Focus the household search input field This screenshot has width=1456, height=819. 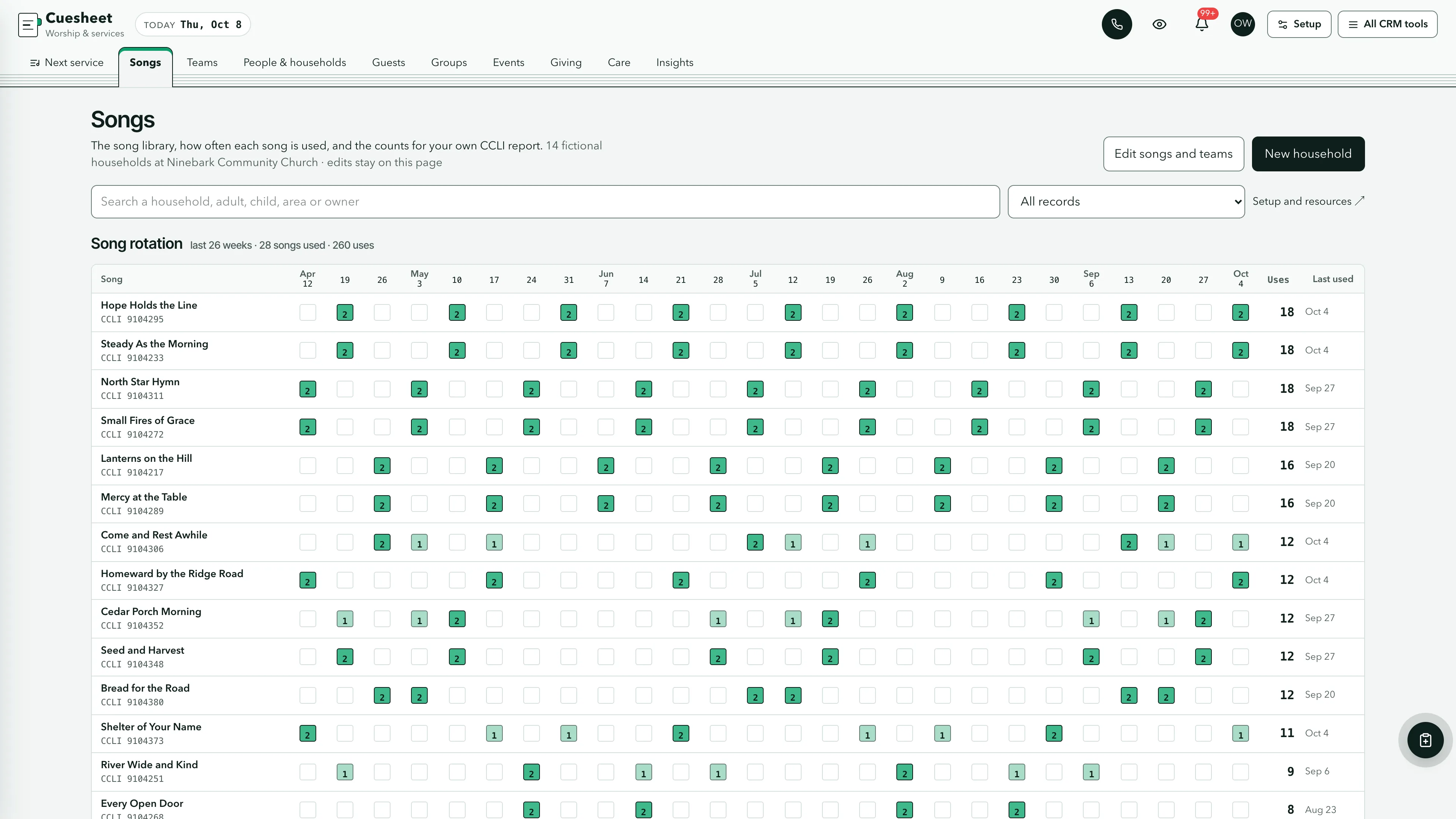pos(545,202)
